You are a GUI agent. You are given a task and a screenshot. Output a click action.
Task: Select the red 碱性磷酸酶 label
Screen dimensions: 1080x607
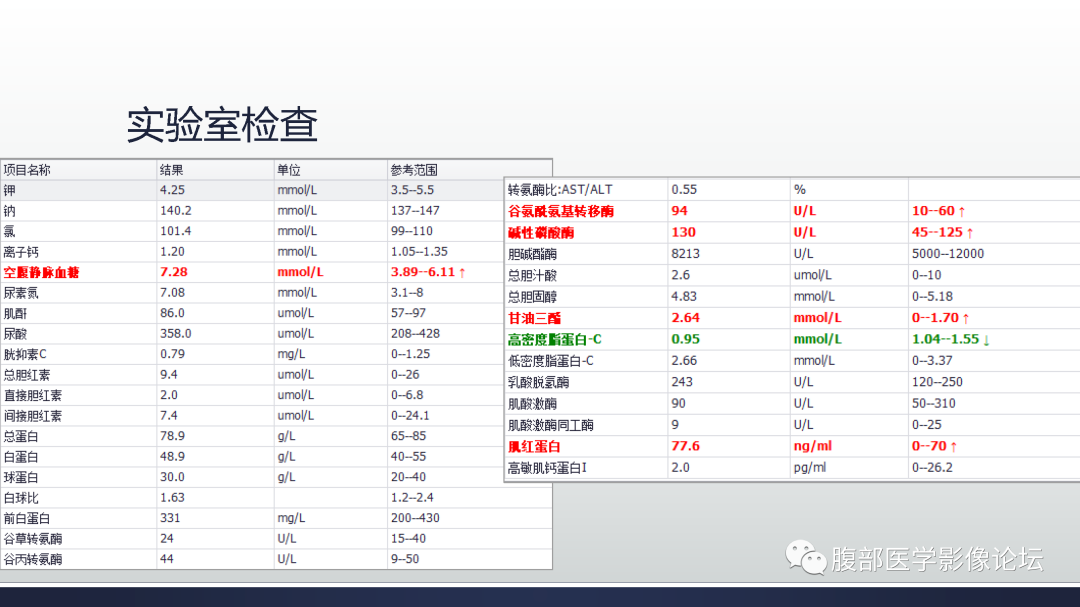point(541,233)
